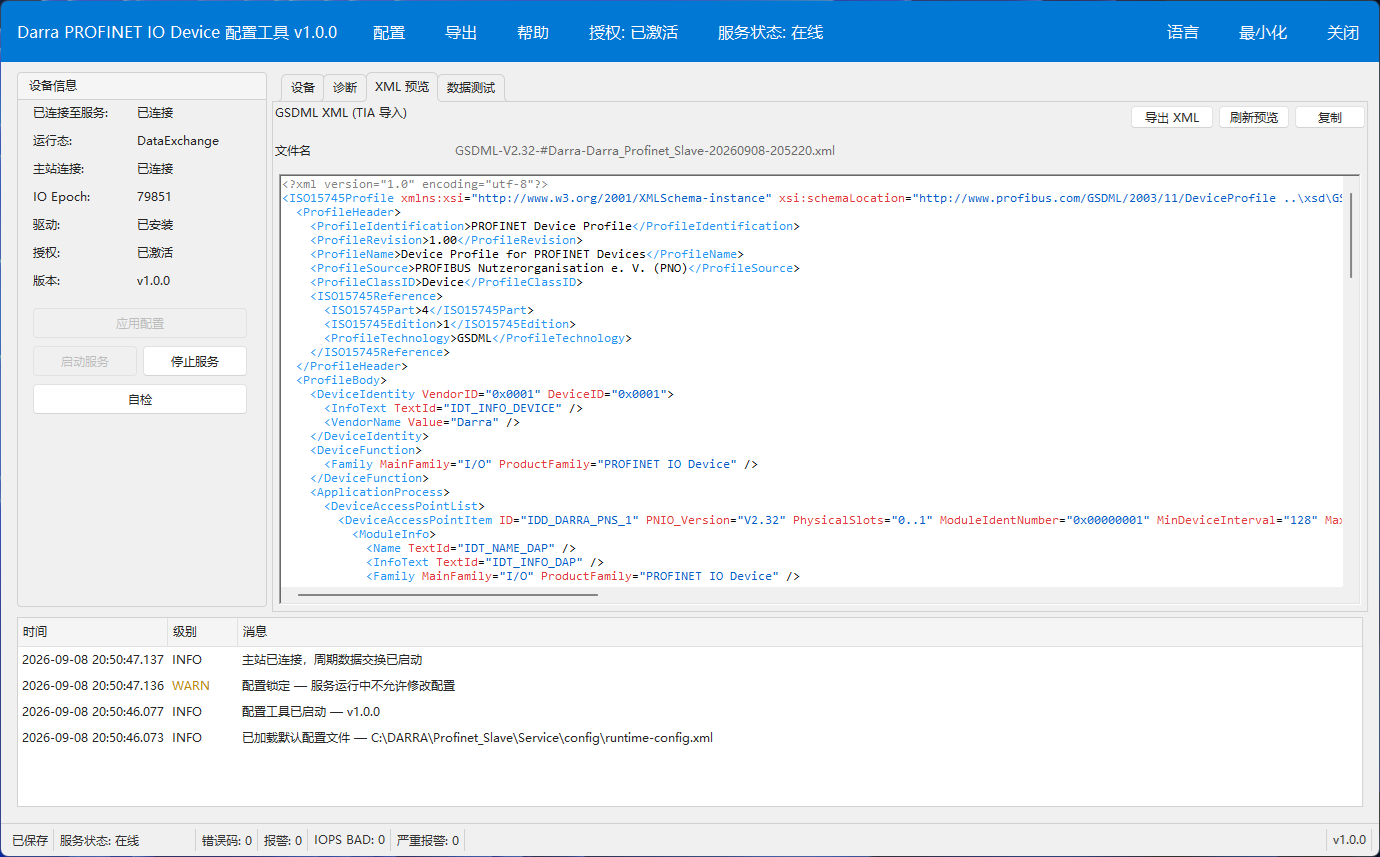Select log row 配置工具已启动 — v1.0.0
This screenshot has height=857, width=1380.
[x=690, y=712]
